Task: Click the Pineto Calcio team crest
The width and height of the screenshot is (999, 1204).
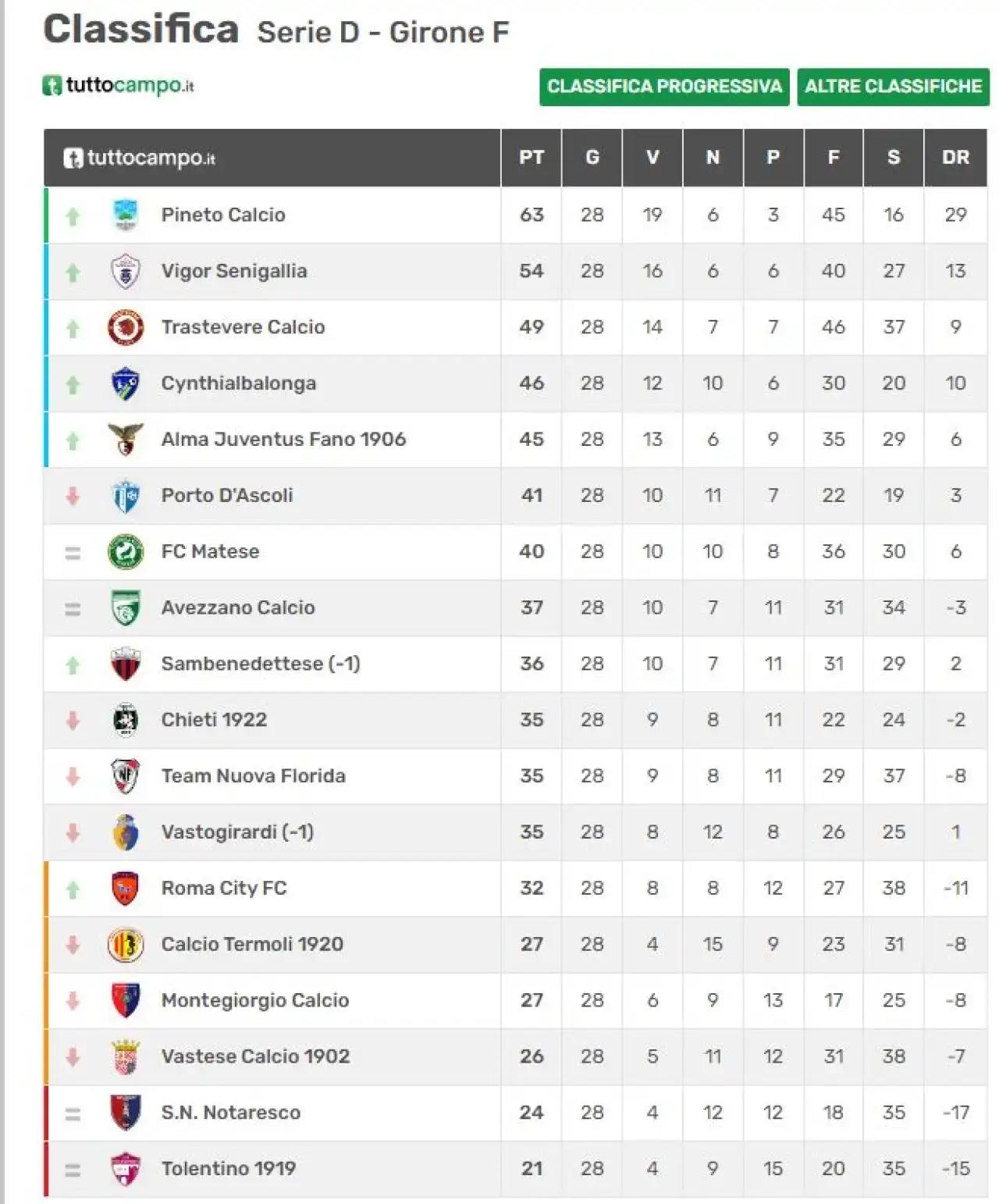Action: (x=125, y=215)
